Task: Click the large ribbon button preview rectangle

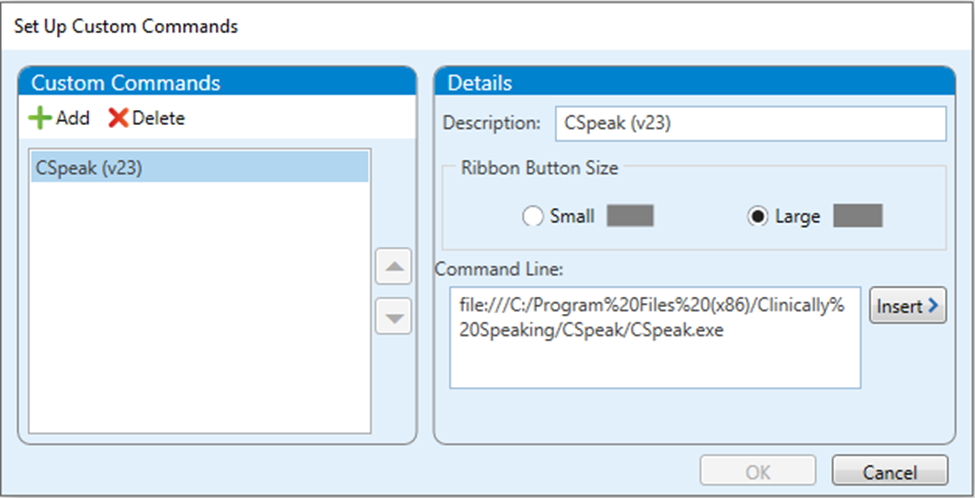Action: click(857, 216)
